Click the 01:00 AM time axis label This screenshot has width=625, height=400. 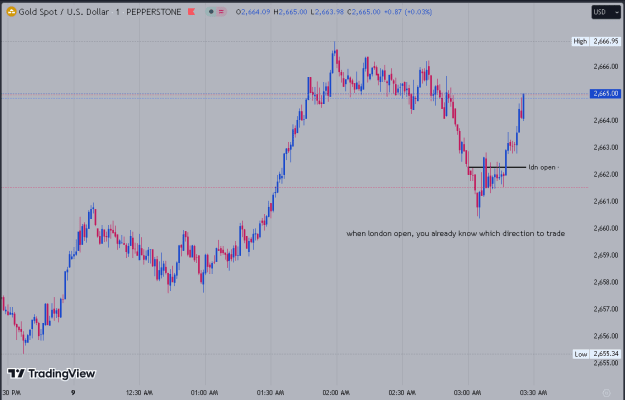(204, 393)
